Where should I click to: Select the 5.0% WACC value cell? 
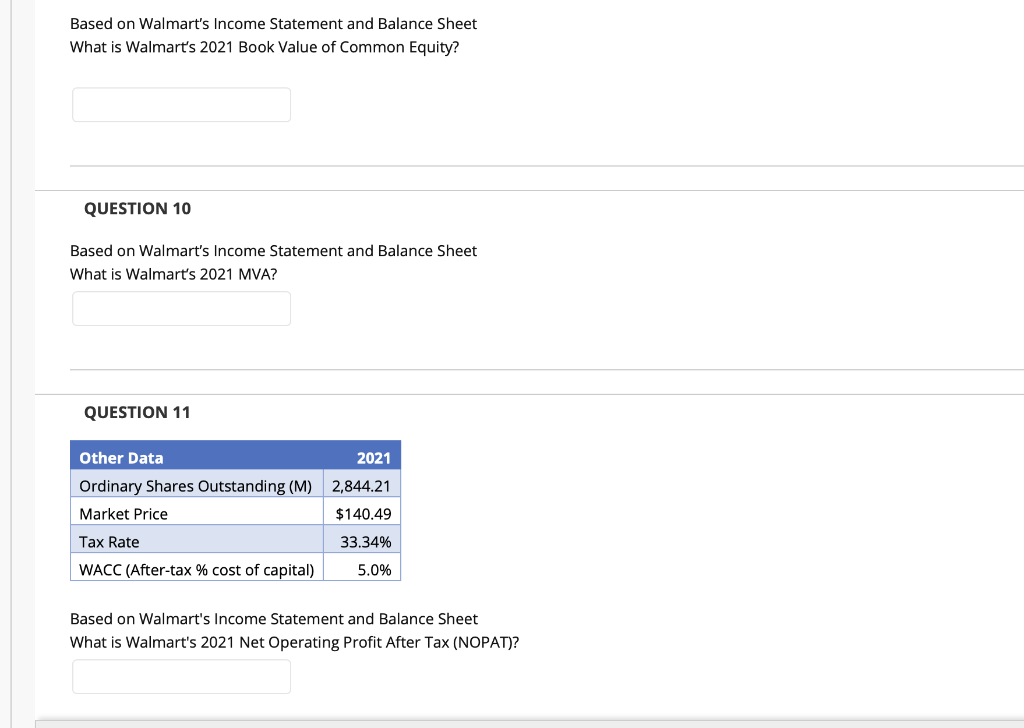[x=362, y=567]
